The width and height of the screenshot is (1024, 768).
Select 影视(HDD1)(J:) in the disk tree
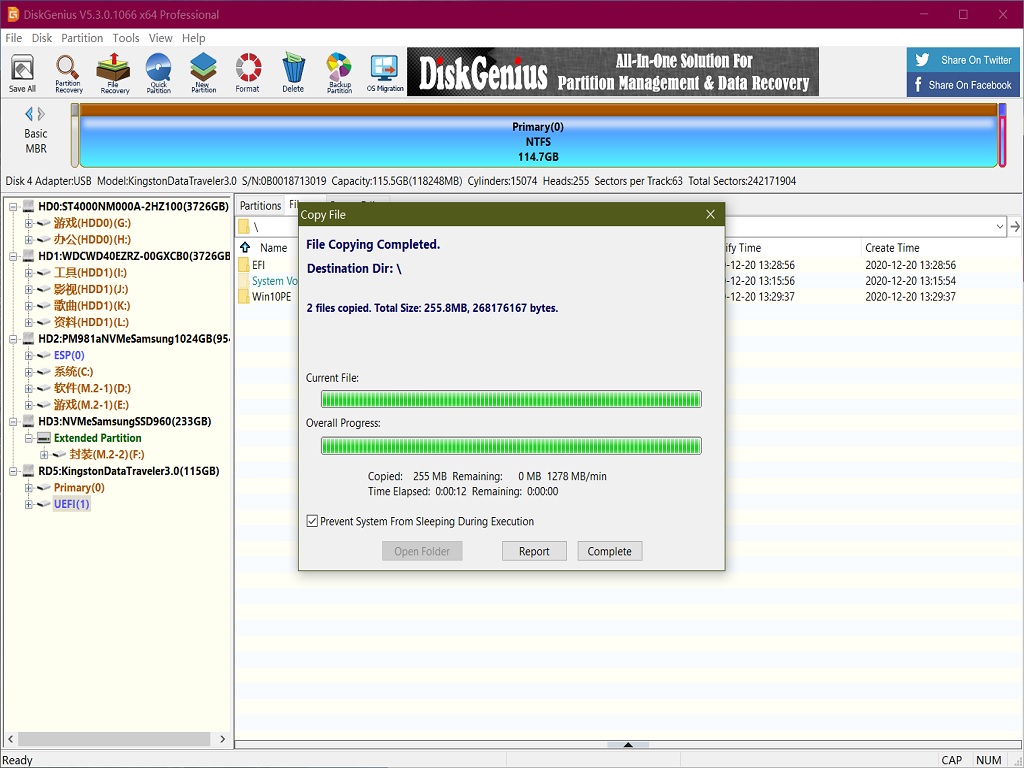[91, 289]
